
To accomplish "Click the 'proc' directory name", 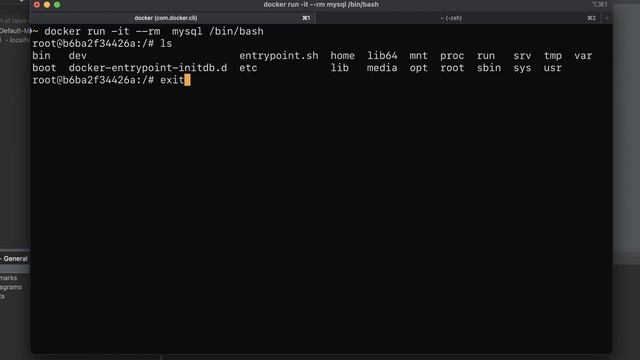I will 452,56.
